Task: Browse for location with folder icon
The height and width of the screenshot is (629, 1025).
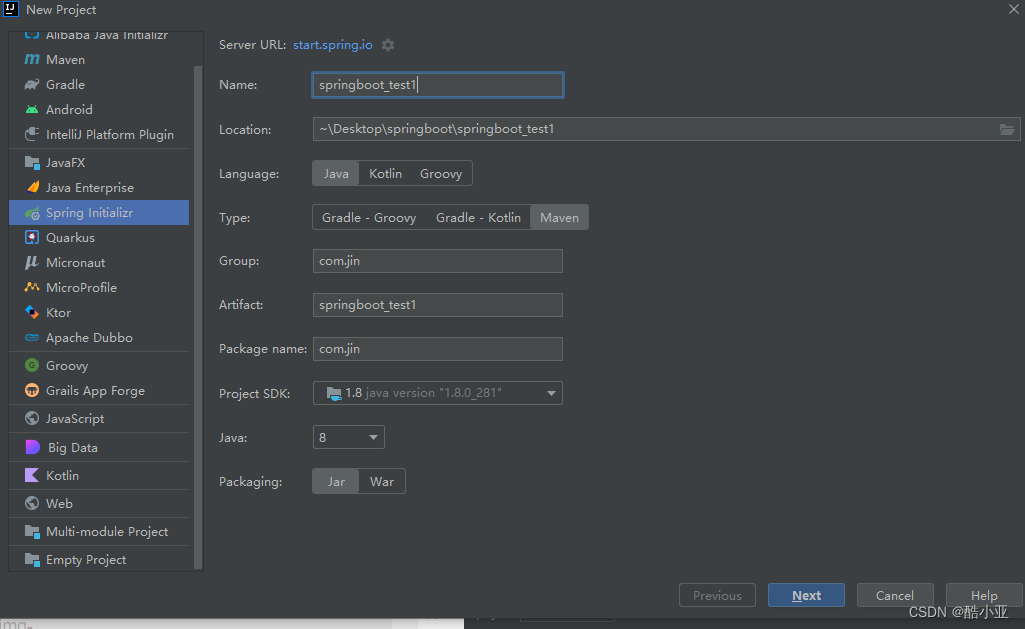Action: coord(1007,129)
